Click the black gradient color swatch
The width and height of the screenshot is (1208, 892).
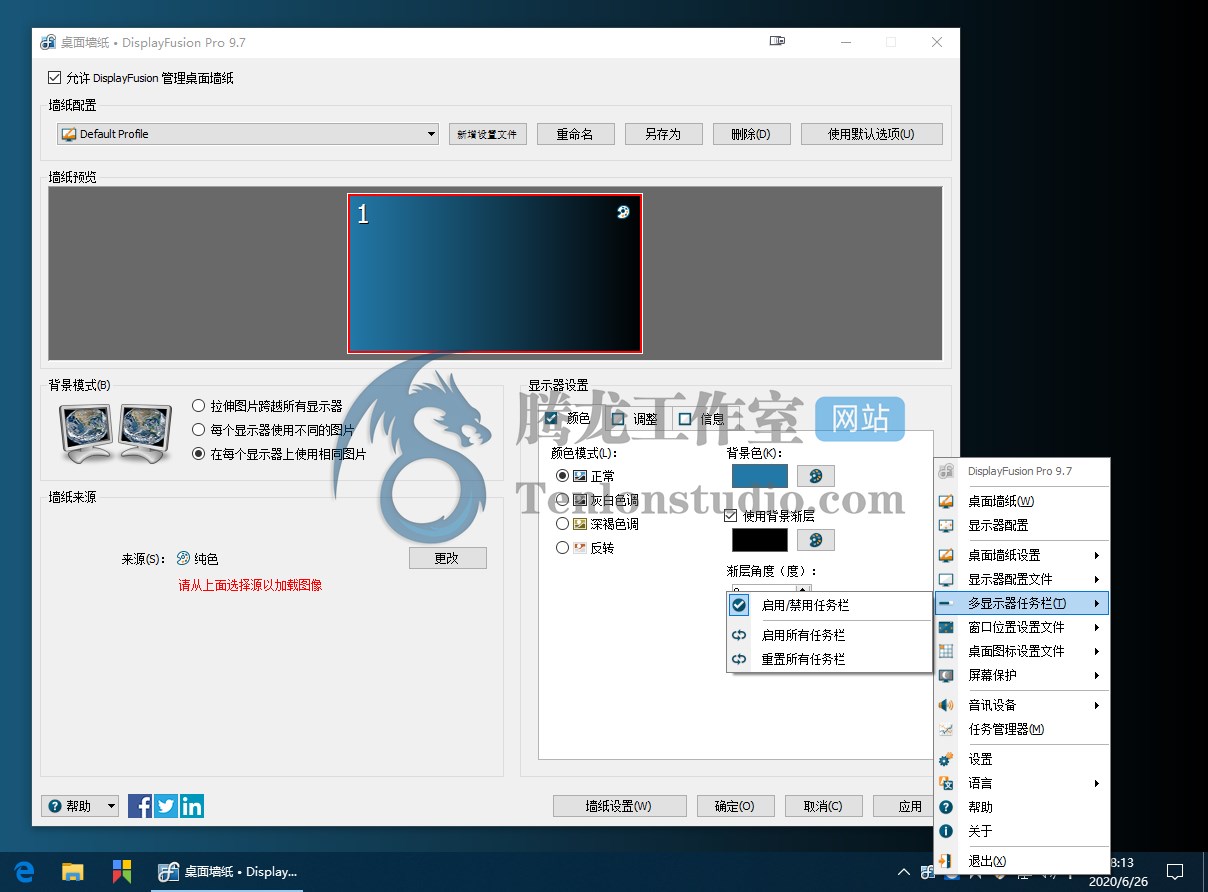coord(760,540)
